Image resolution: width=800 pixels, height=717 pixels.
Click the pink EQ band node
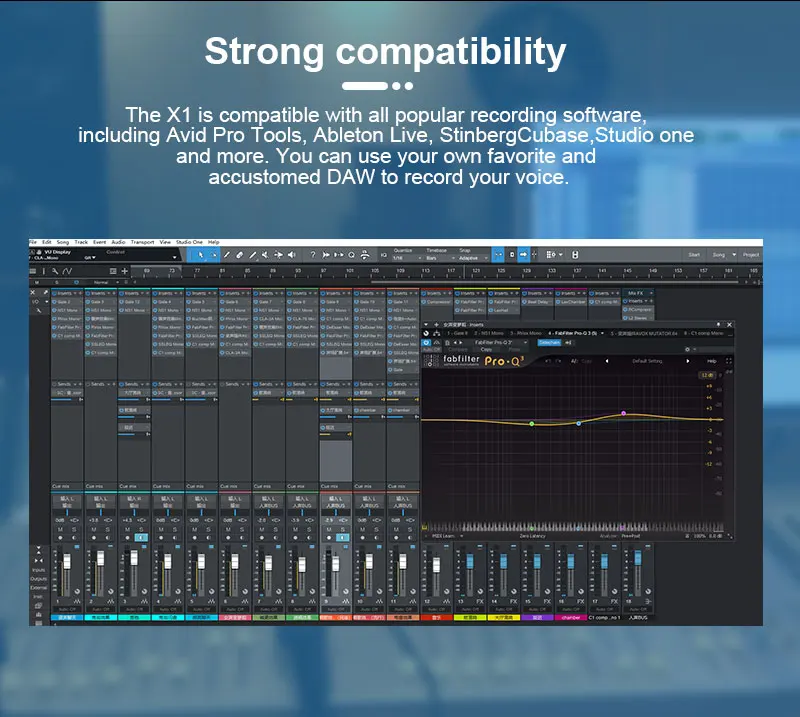tap(623, 413)
